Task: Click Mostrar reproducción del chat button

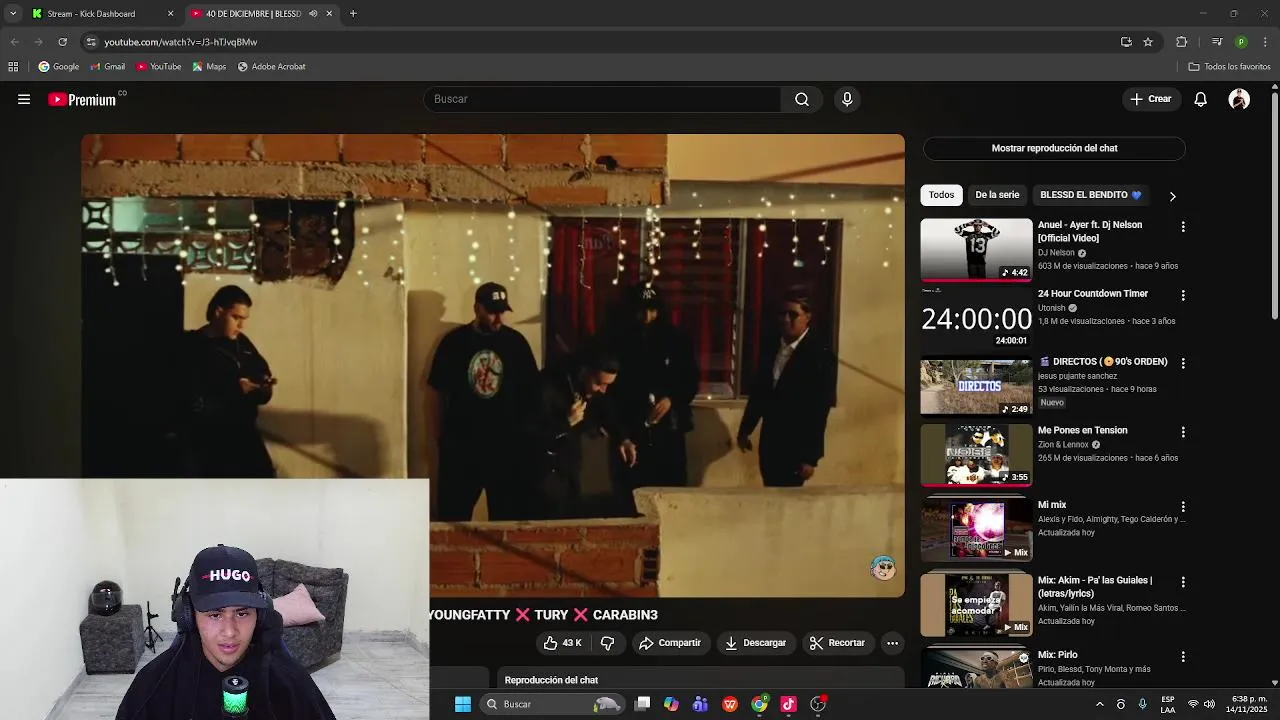Action: 1054,148
